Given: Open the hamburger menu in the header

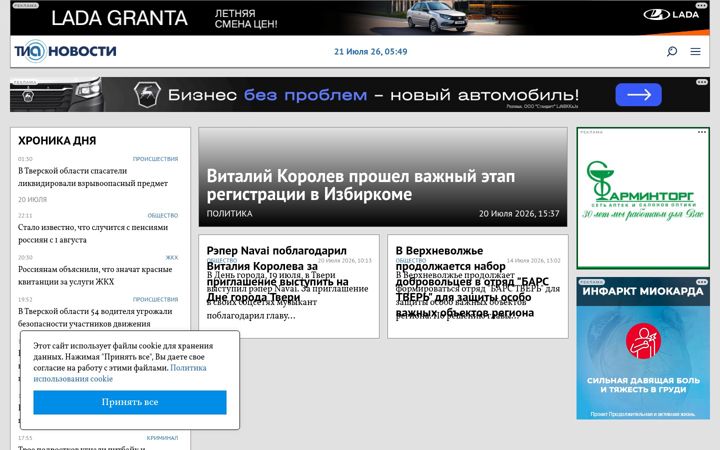Looking at the screenshot, I should (x=695, y=51).
